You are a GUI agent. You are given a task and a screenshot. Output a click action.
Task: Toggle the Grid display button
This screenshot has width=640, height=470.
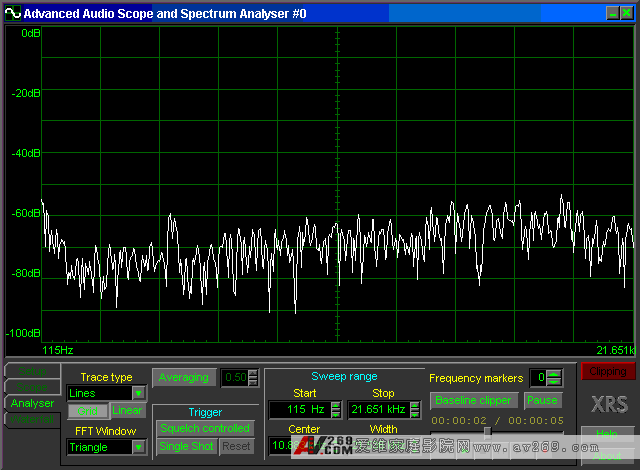[87, 411]
